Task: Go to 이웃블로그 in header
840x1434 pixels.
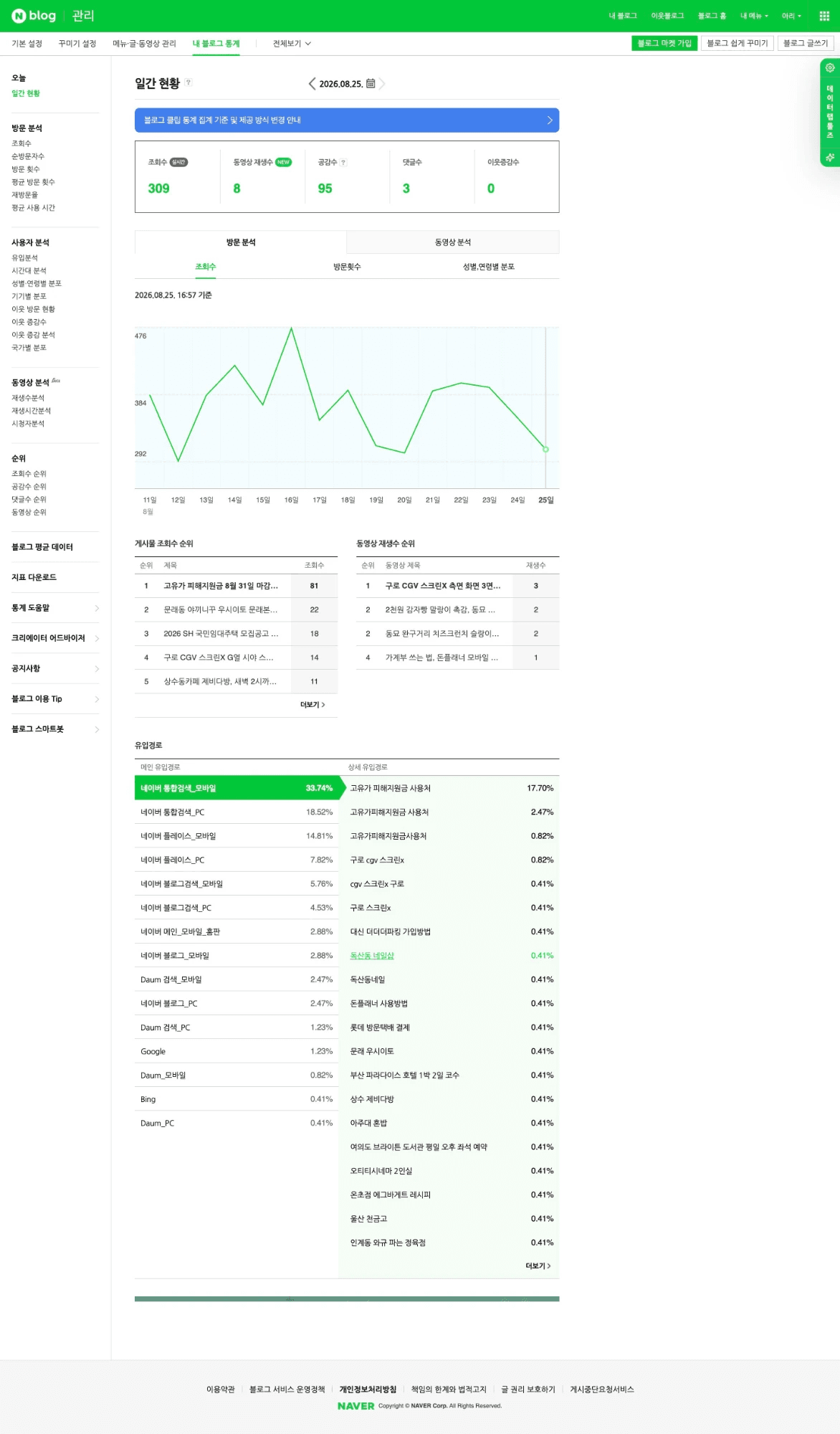Action: (667, 16)
